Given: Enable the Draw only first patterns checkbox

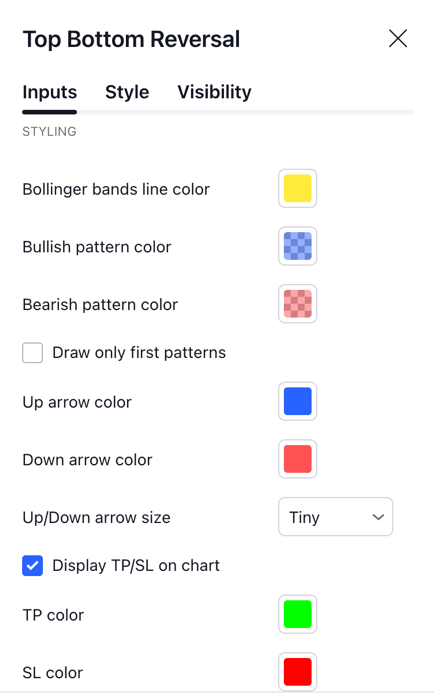Looking at the screenshot, I should click(x=32, y=353).
